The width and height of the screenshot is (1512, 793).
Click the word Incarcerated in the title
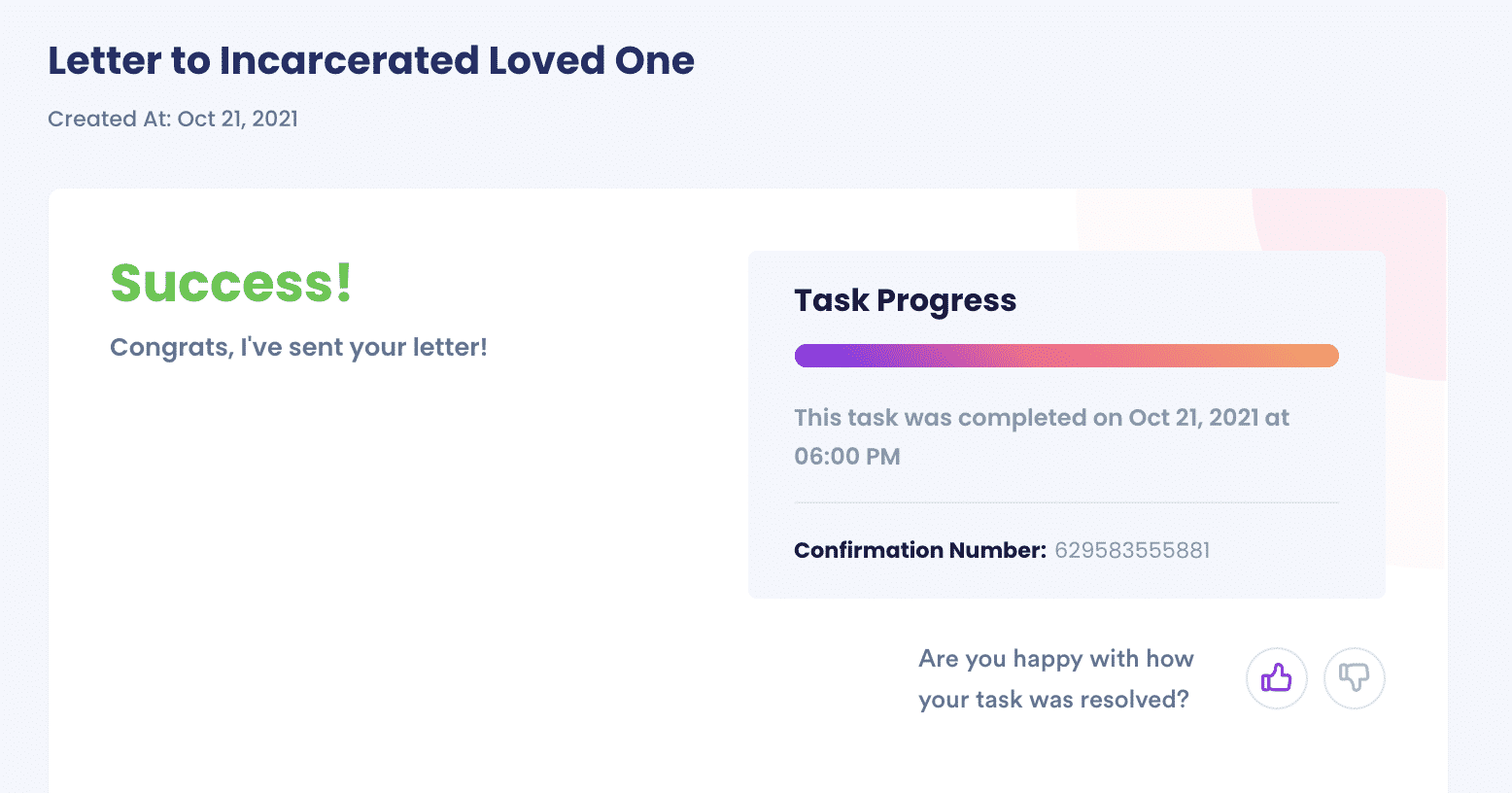coord(350,60)
